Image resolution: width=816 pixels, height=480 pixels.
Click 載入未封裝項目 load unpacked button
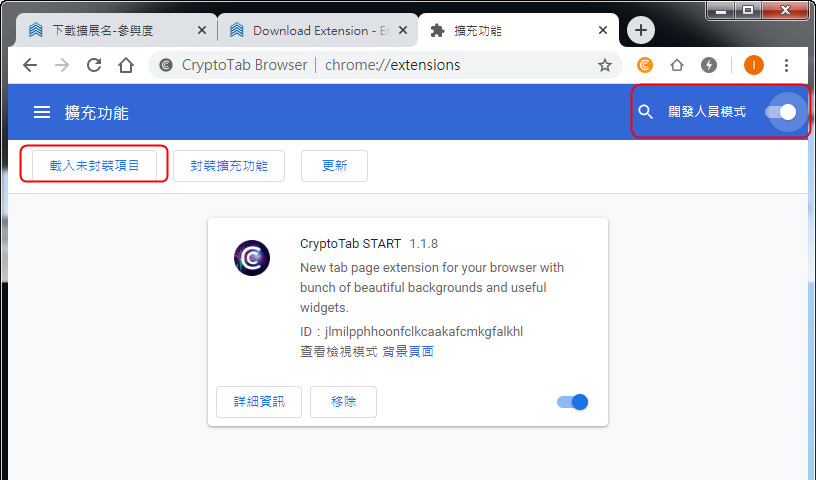94,166
